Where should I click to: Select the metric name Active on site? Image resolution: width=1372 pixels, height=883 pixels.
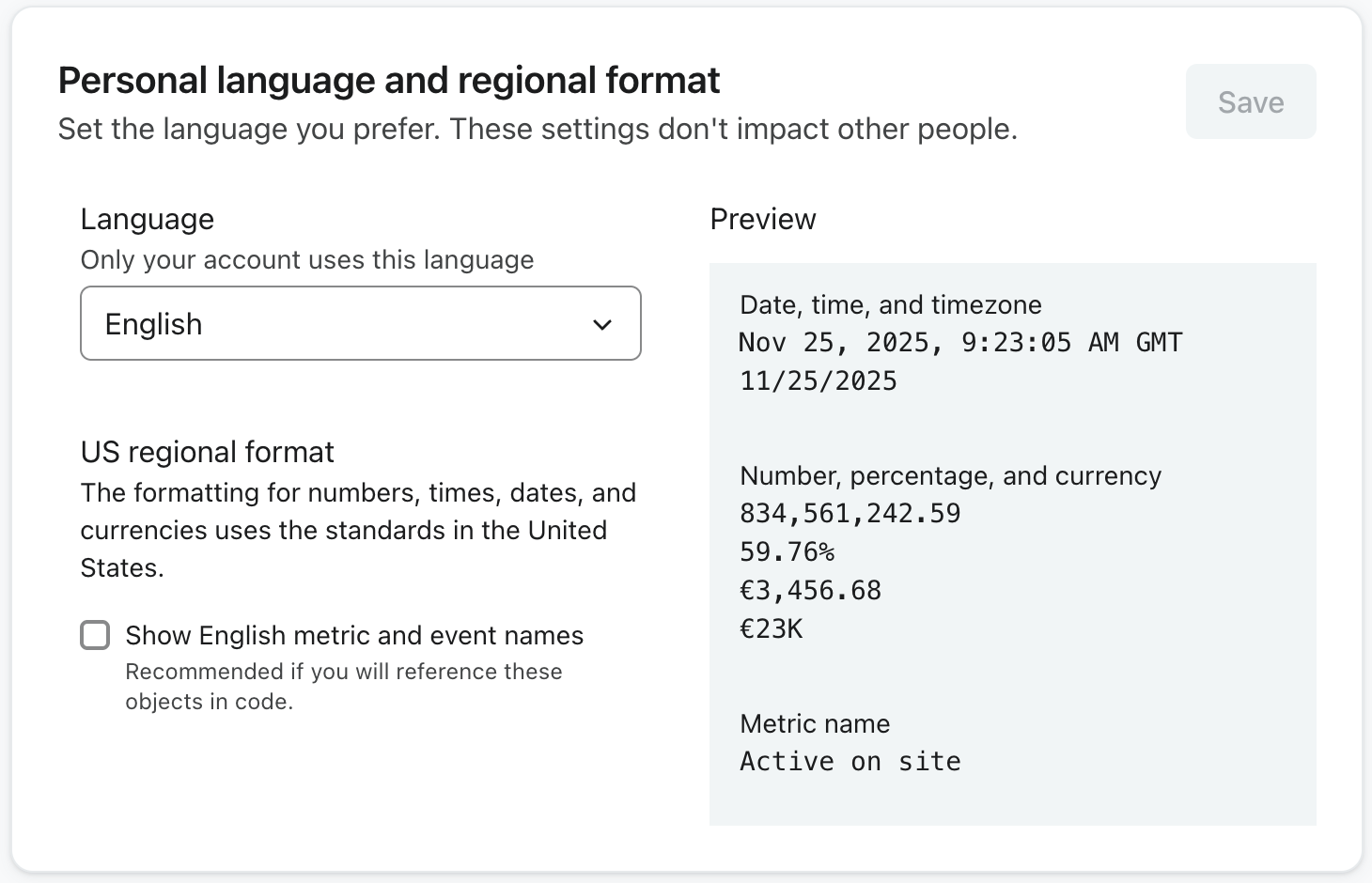pos(850,761)
